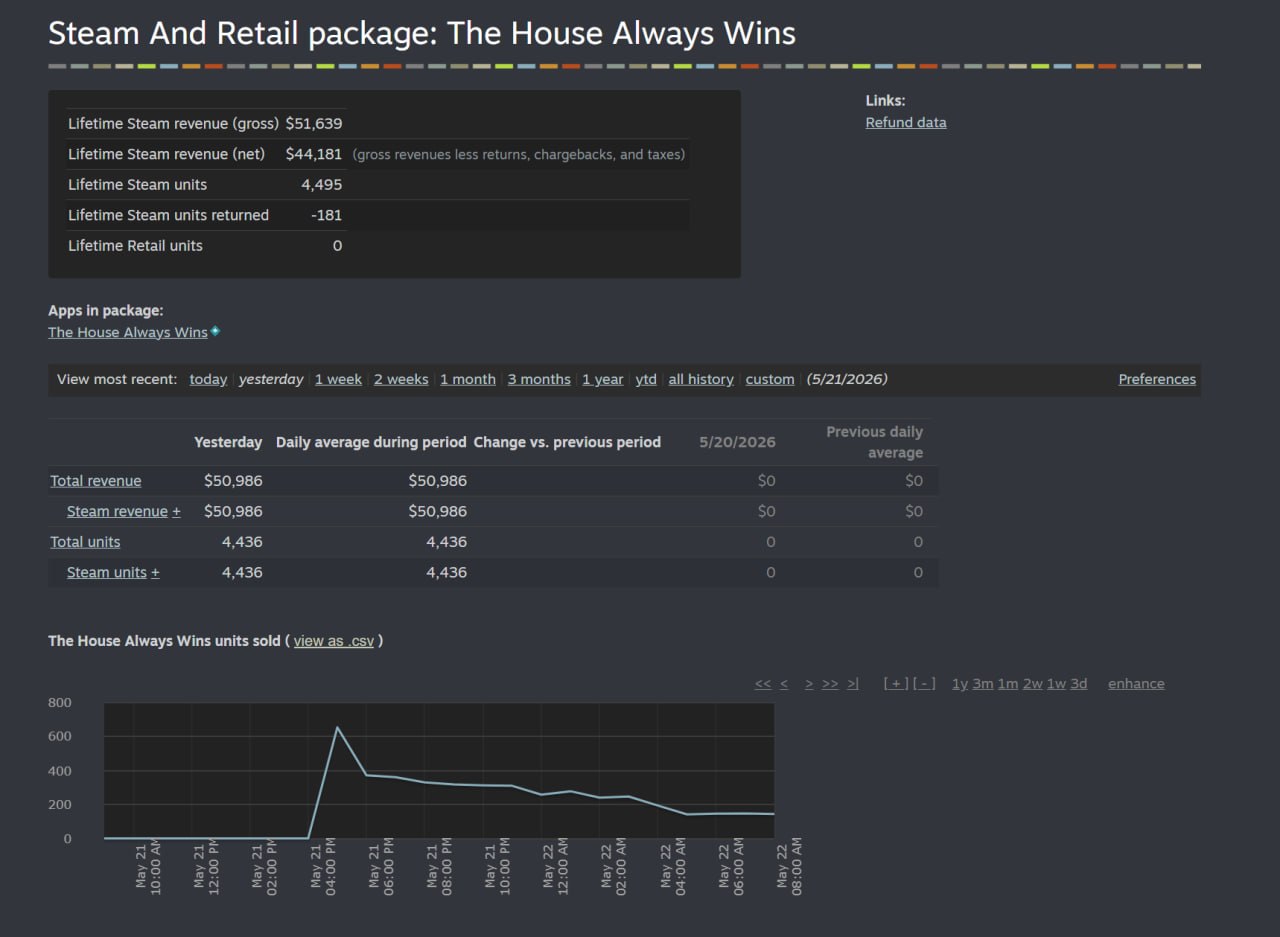
Task: Set the chart range to 2w
Action: (x=1032, y=684)
